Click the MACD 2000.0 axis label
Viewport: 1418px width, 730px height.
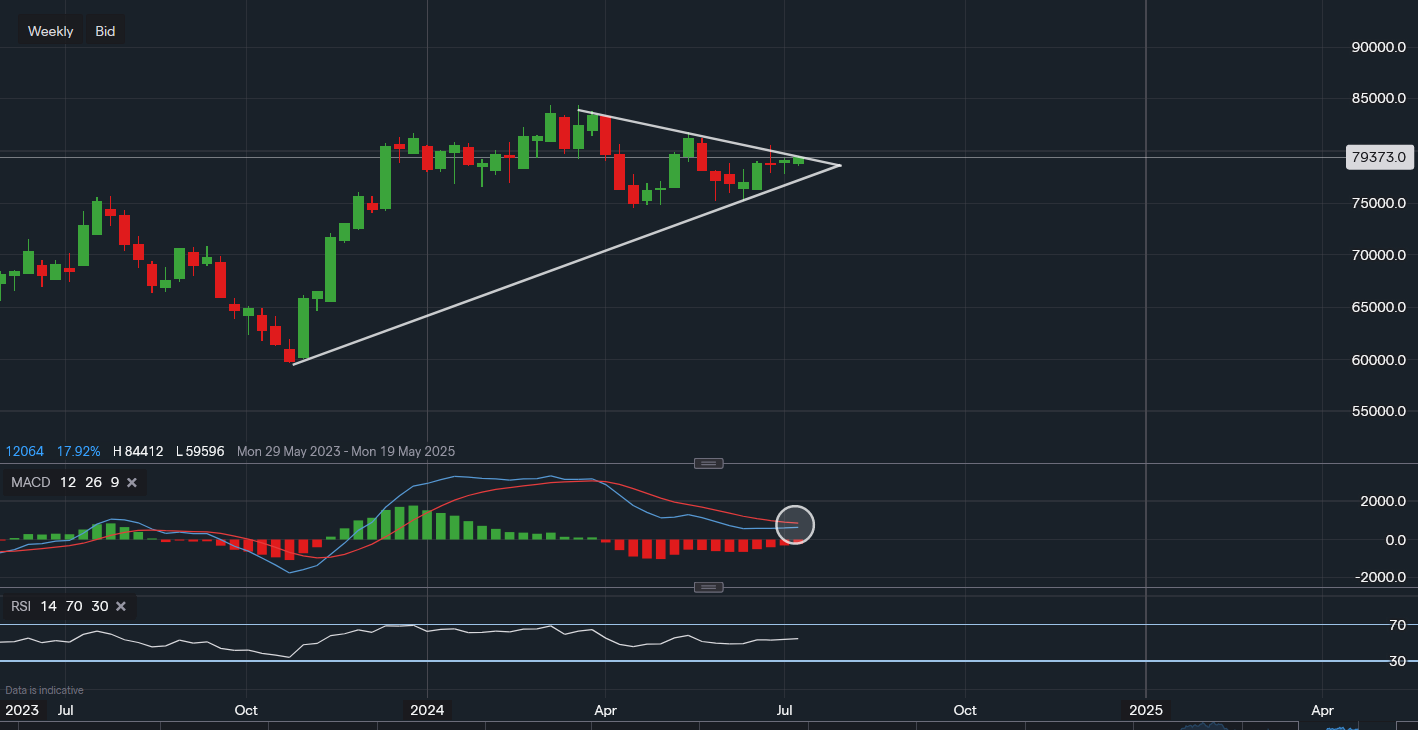click(x=1382, y=501)
